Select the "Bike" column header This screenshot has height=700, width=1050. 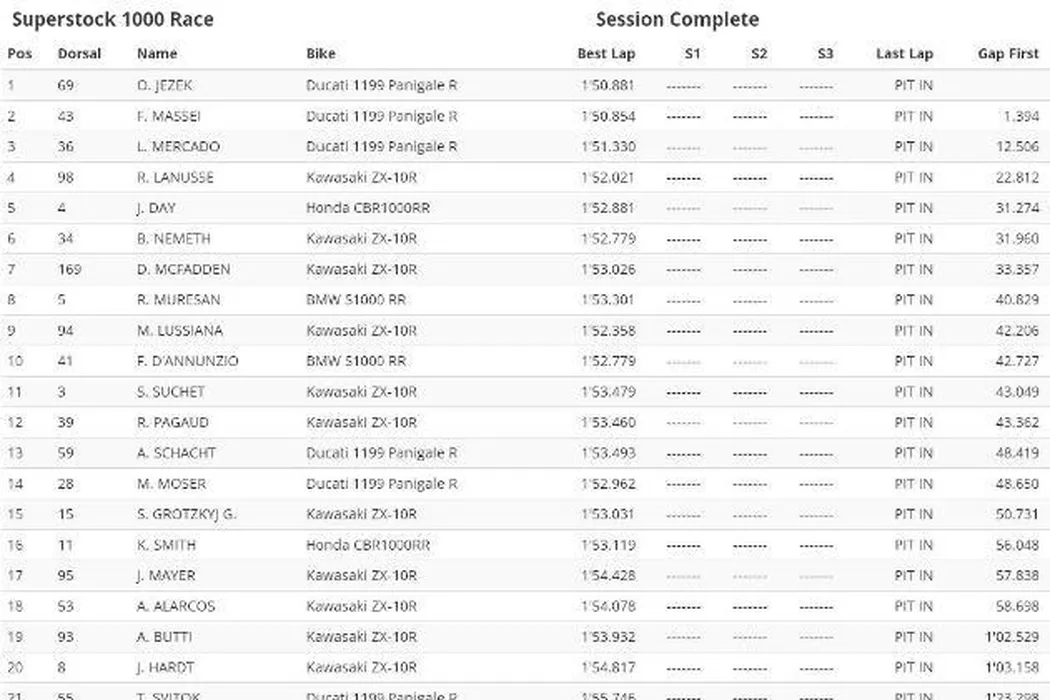point(321,54)
